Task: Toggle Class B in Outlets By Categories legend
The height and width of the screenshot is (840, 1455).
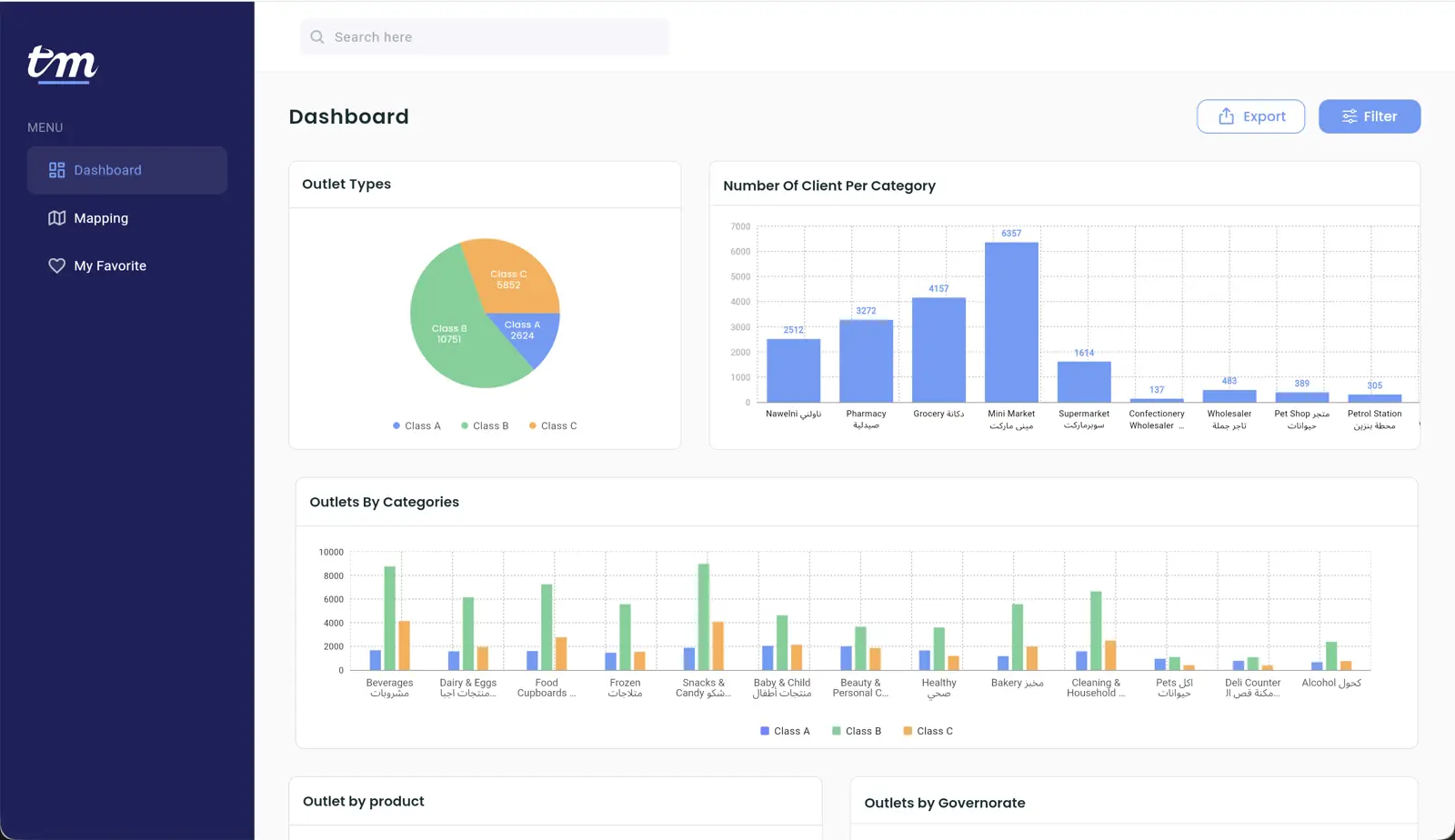Action: point(857,731)
